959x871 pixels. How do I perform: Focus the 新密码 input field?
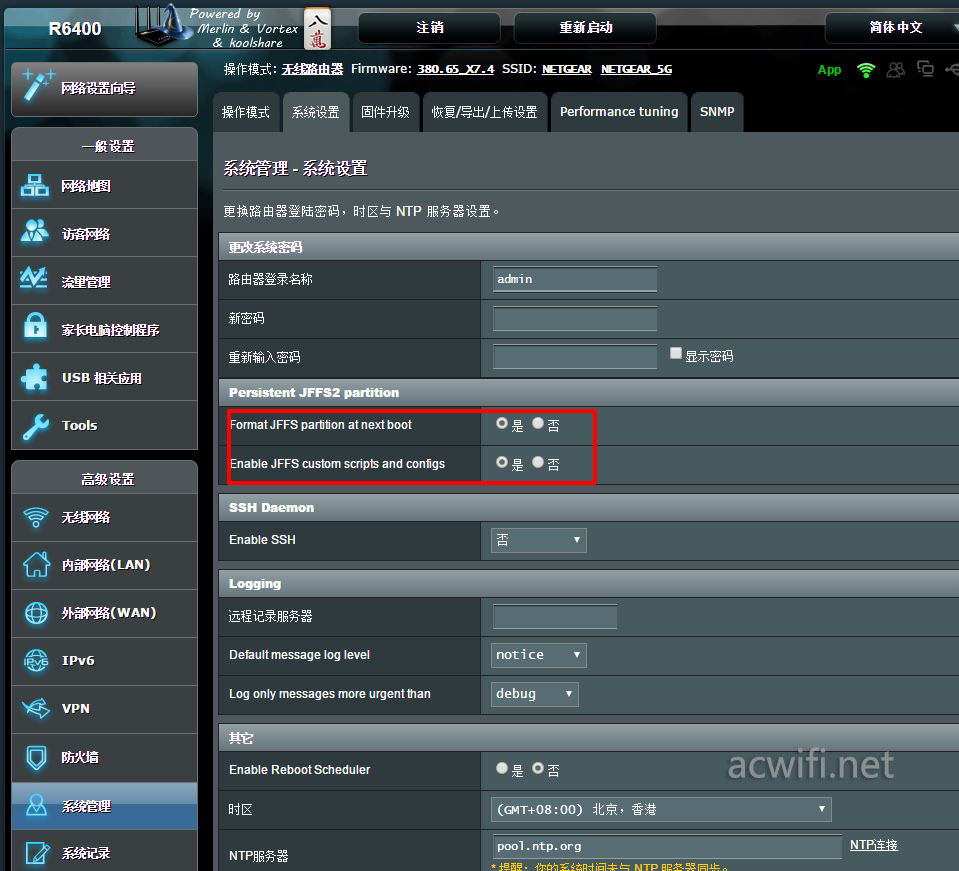575,319
